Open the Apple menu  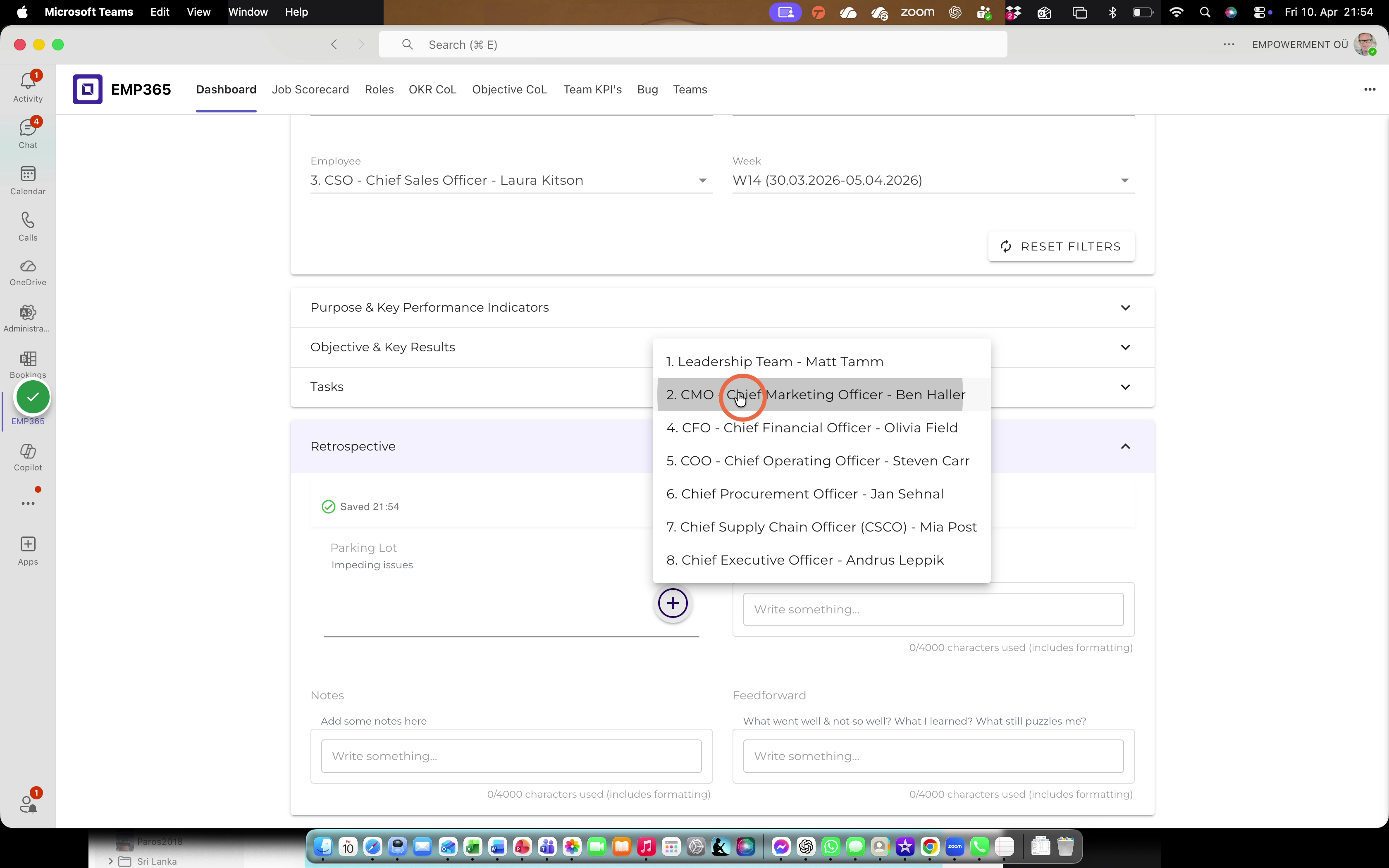pos(22,12)
